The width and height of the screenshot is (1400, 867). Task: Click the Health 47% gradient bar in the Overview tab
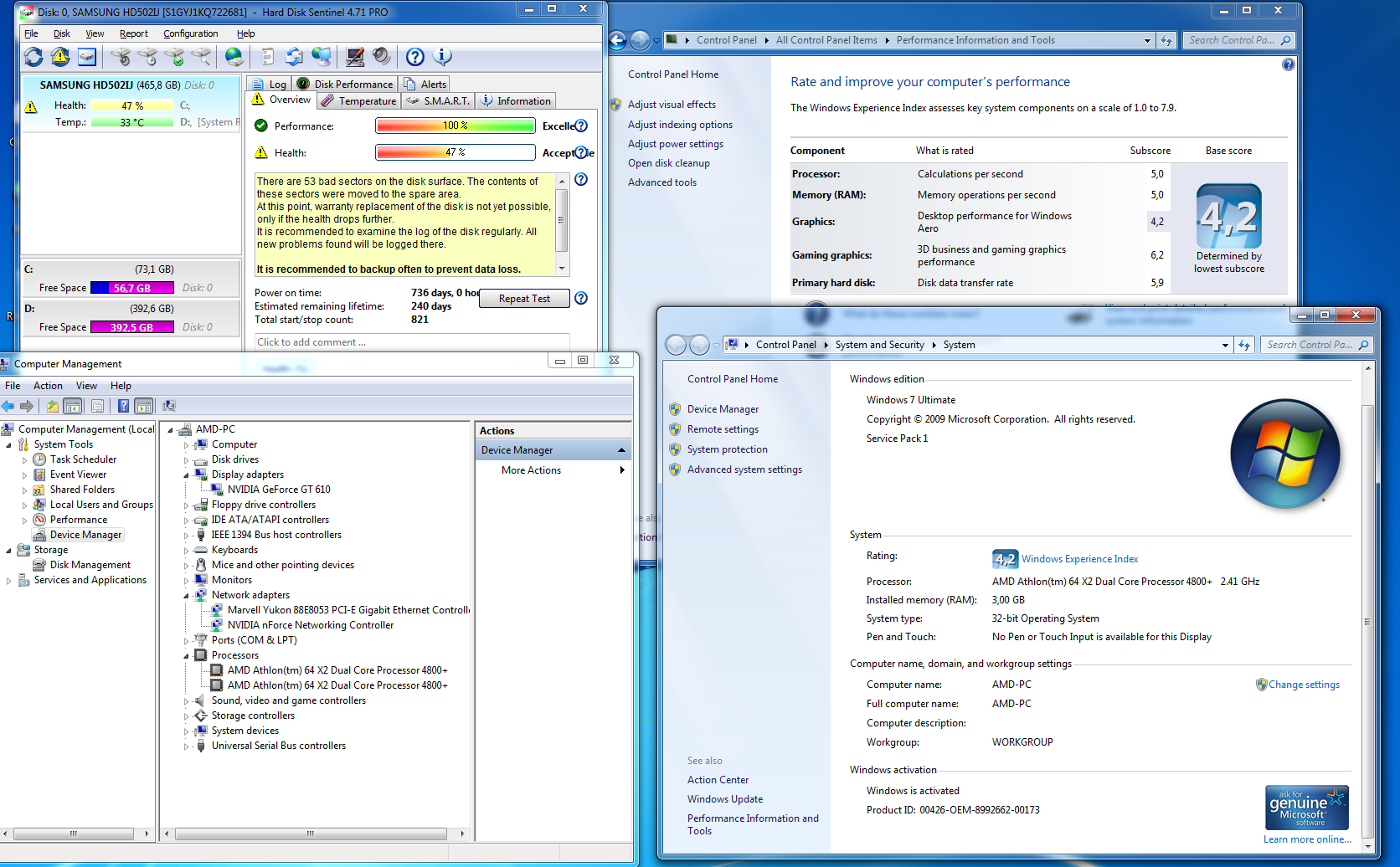pos(456,152)
